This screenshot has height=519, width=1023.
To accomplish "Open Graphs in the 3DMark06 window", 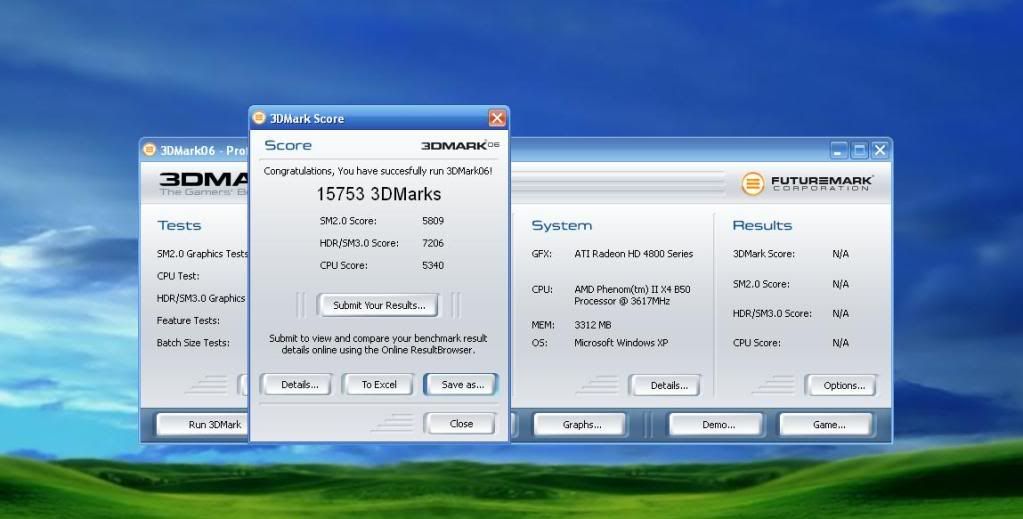I will (x=581, y=424).
